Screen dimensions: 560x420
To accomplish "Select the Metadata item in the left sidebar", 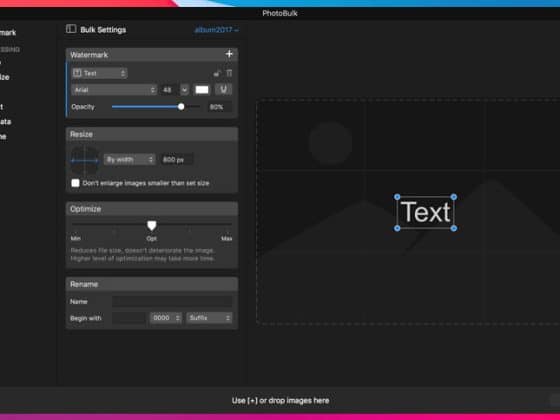I will [5, 122].
